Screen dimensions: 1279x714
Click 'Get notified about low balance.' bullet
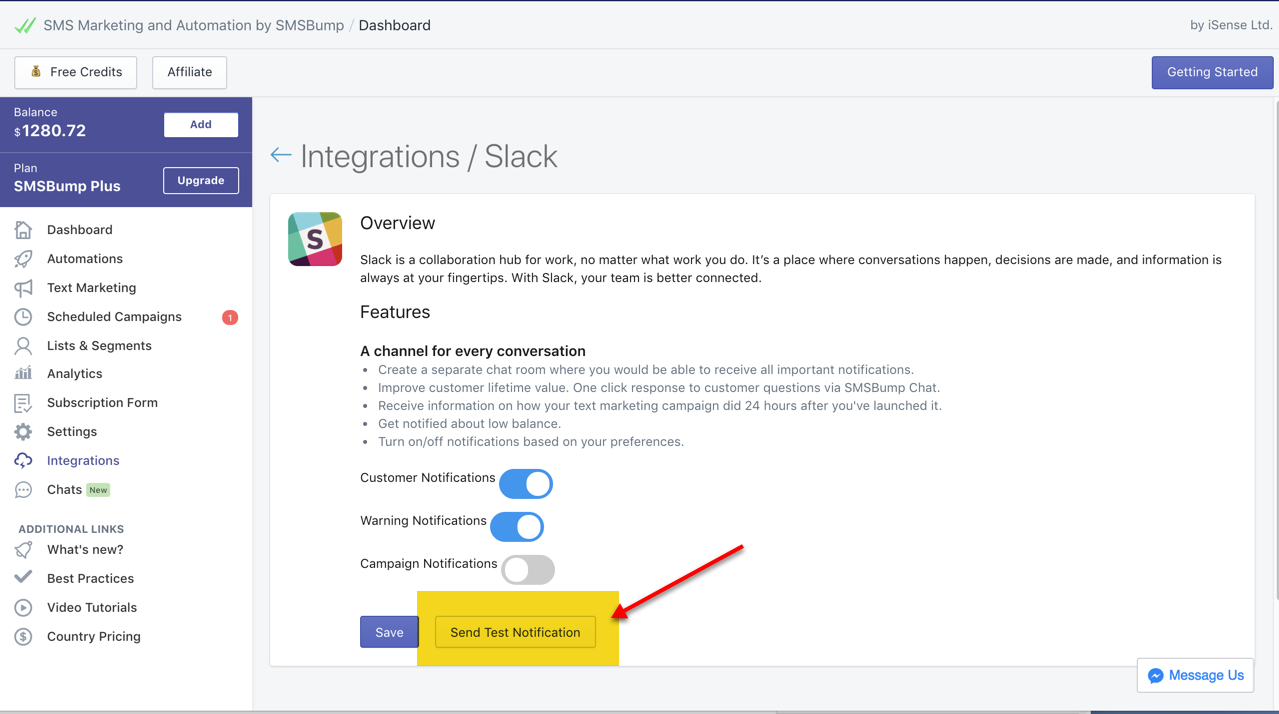(470, 424)
